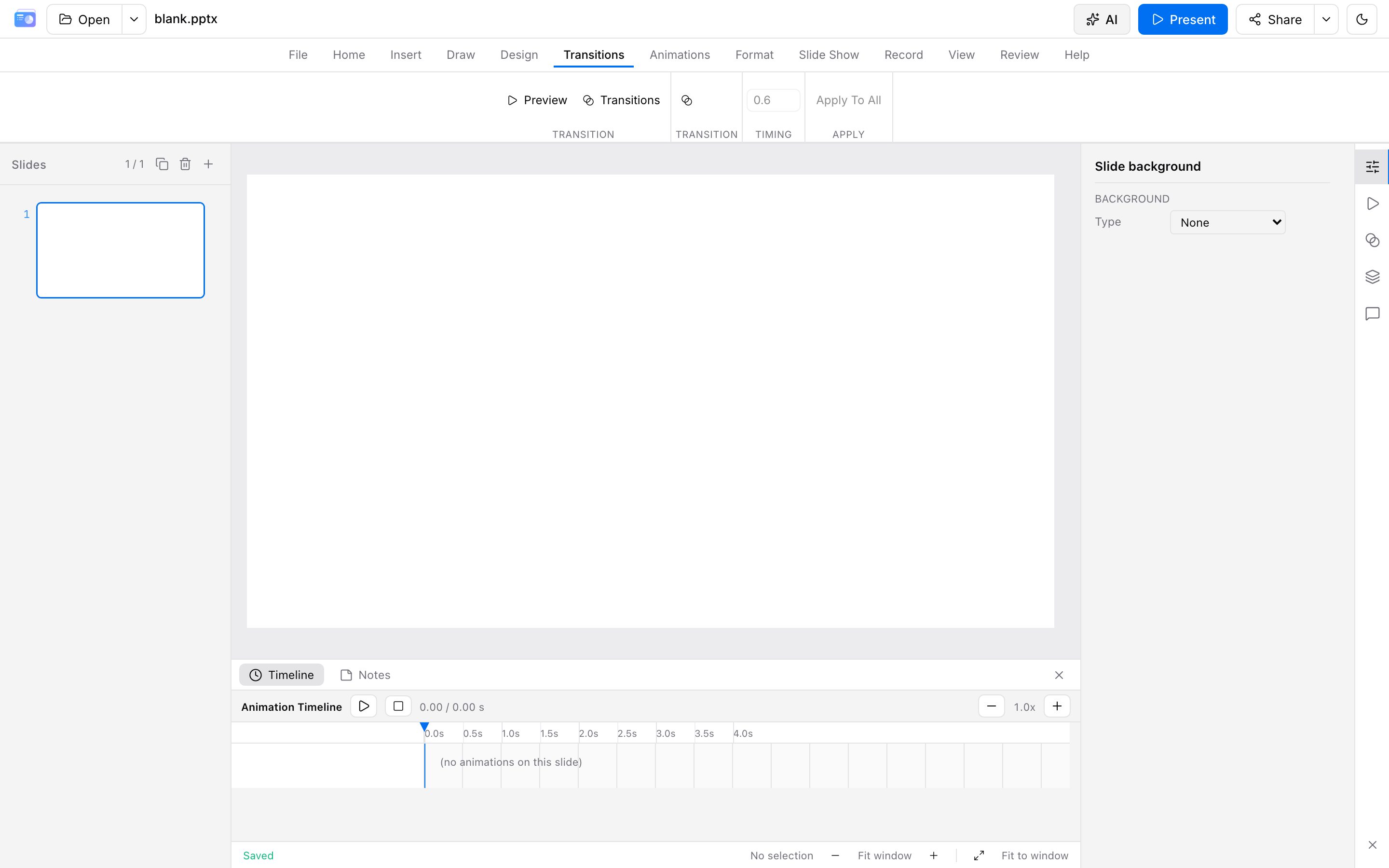Zoom out the canvas in status bar
Viewport: 1389px width, 868px height.
[x=835, y=855]
